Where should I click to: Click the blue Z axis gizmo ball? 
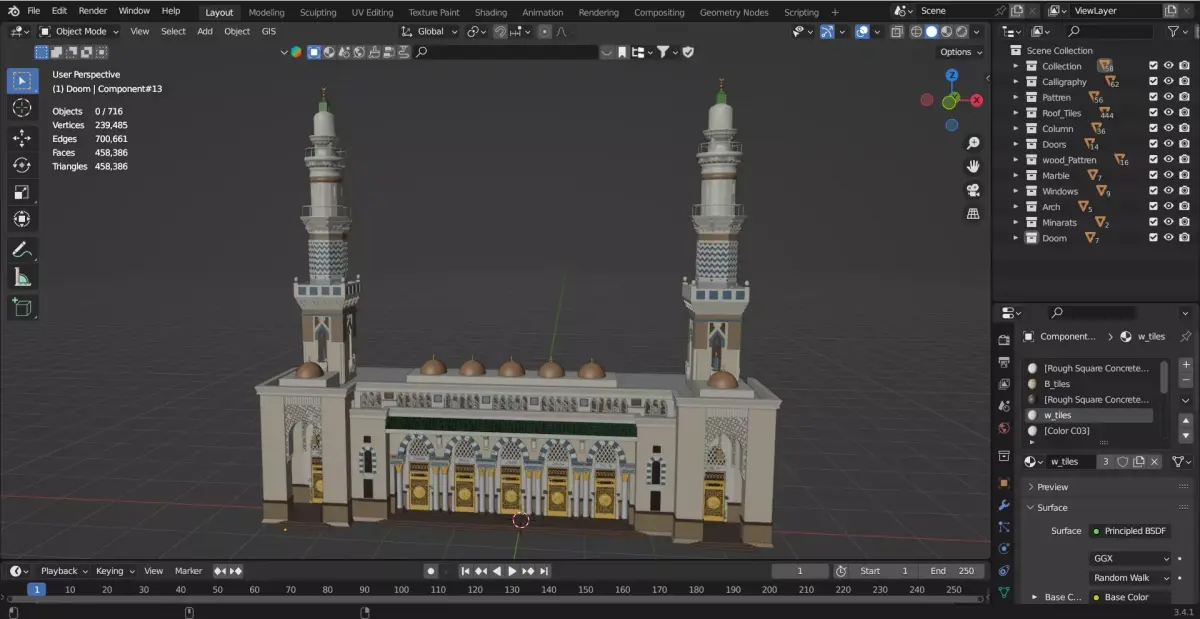[x=952, y=75]
